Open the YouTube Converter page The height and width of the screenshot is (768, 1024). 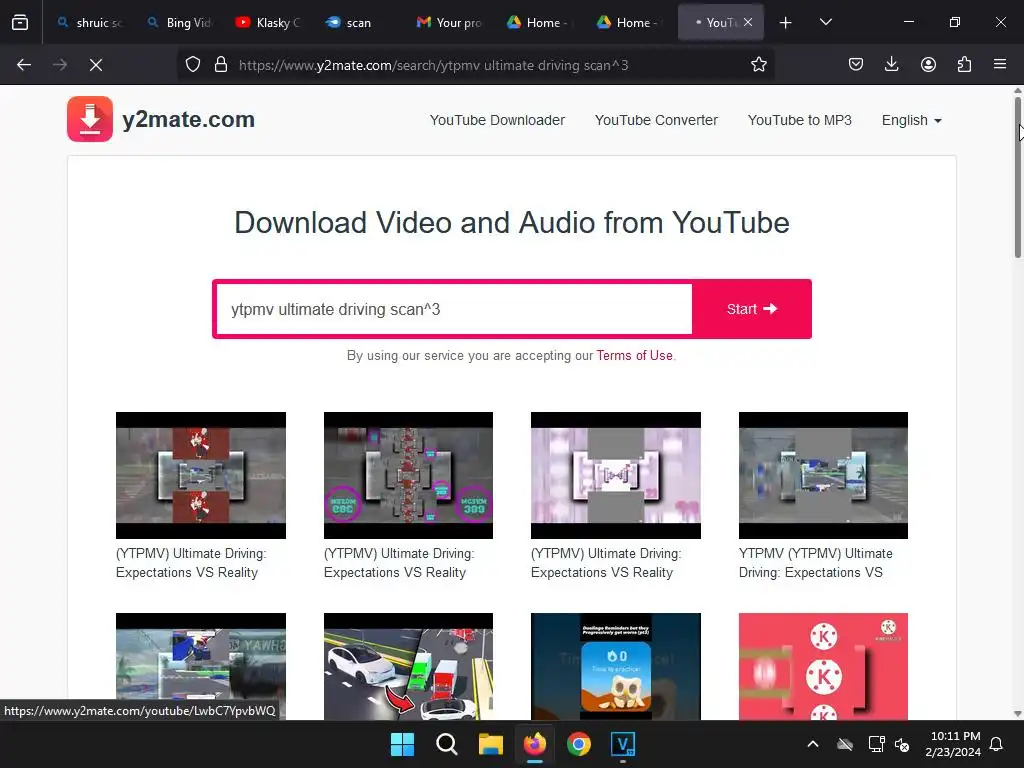pos(656,120)
